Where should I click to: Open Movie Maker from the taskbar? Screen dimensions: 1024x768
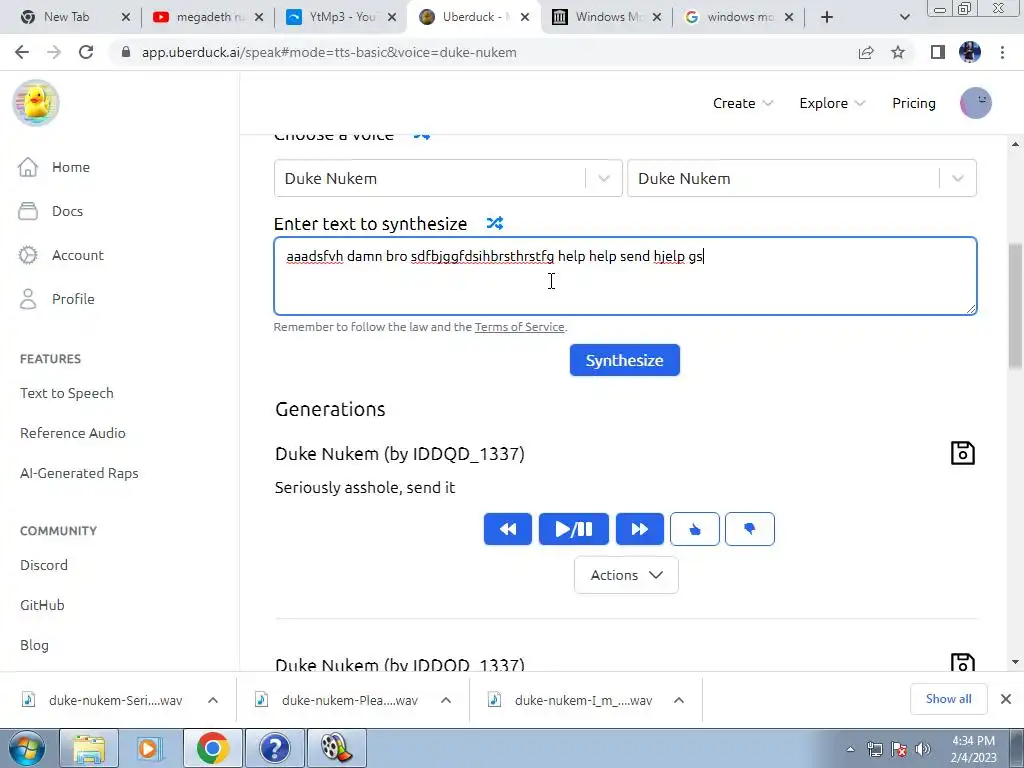[336, 748]
